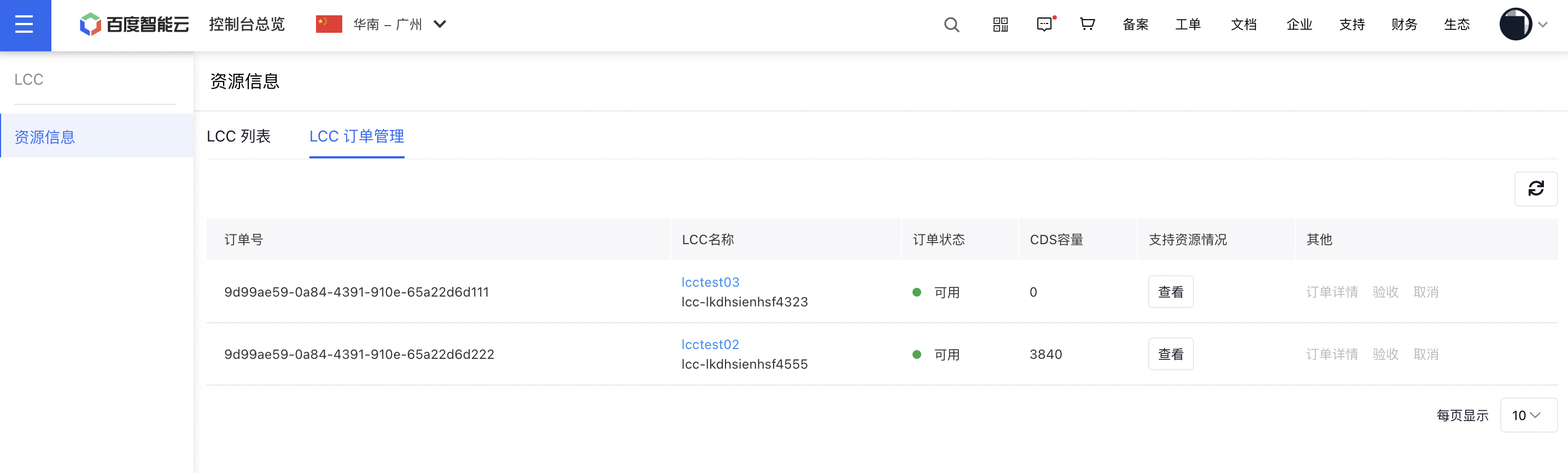The image size is (1568, 473).
Task: Click 验收 in lcctest03 row
Action: tap(1385, 292)
